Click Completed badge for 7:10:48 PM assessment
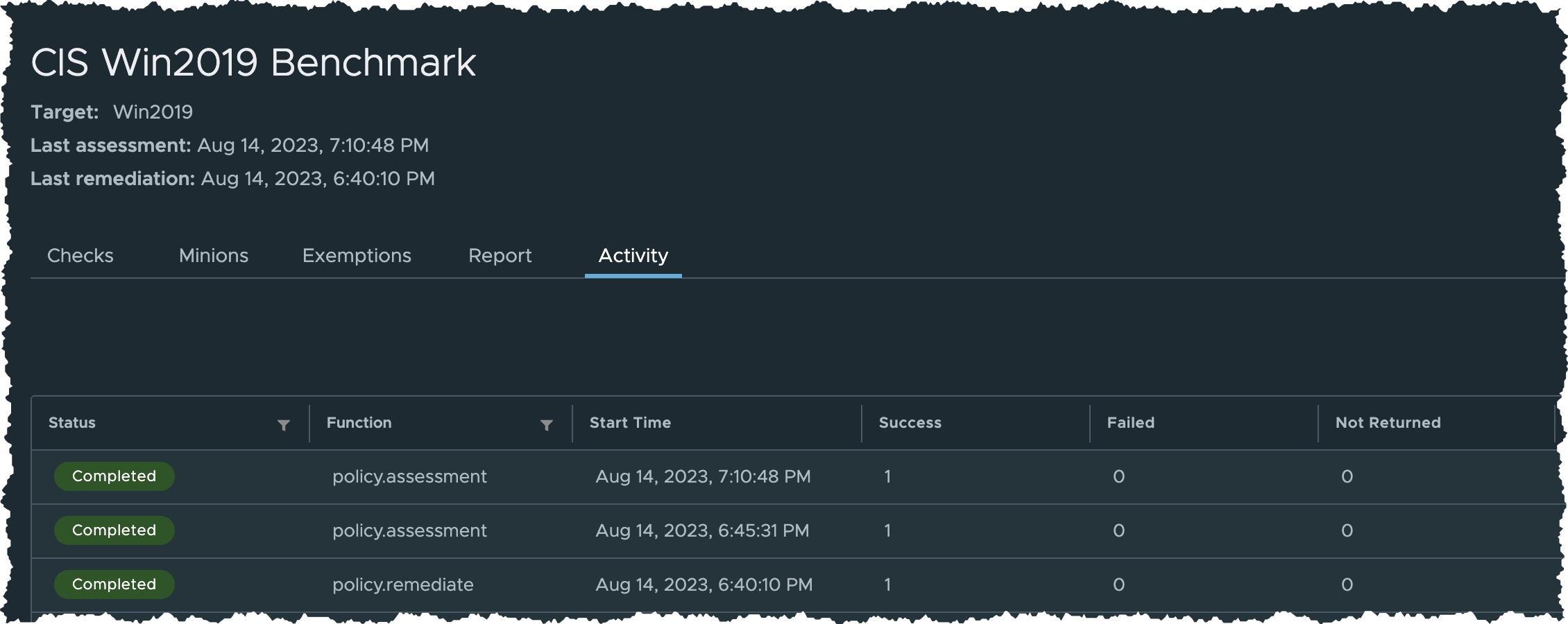The width and height of the screenshot is (1568, 624). [114, 476]
